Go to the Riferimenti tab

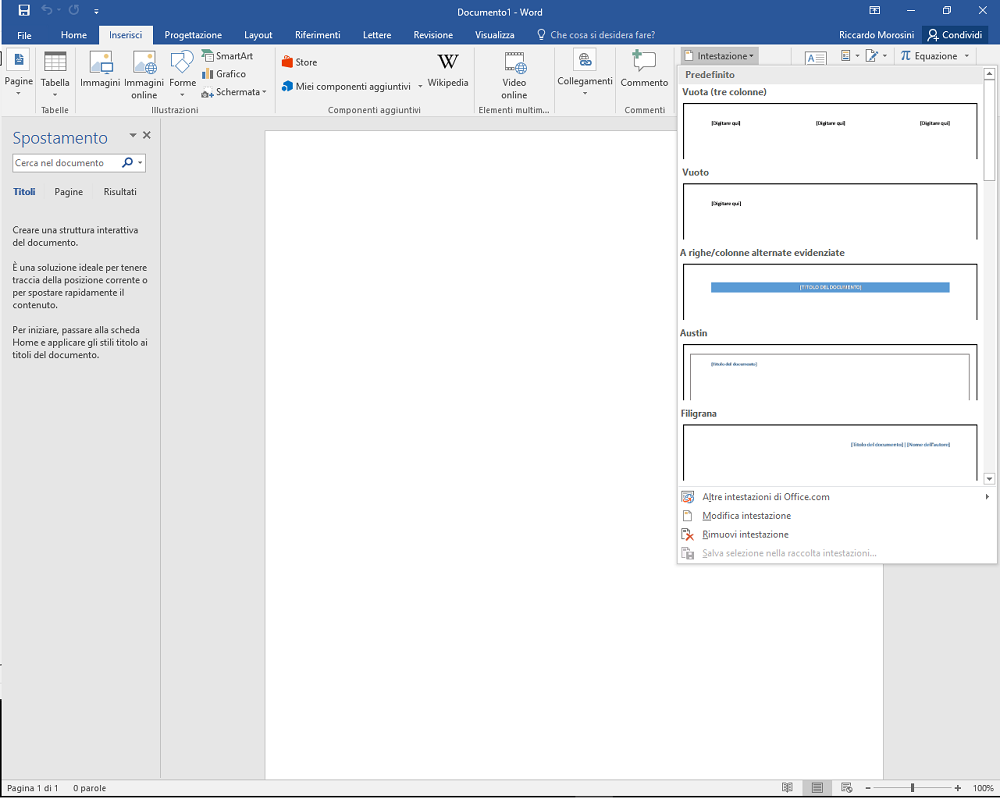(318, 35)
